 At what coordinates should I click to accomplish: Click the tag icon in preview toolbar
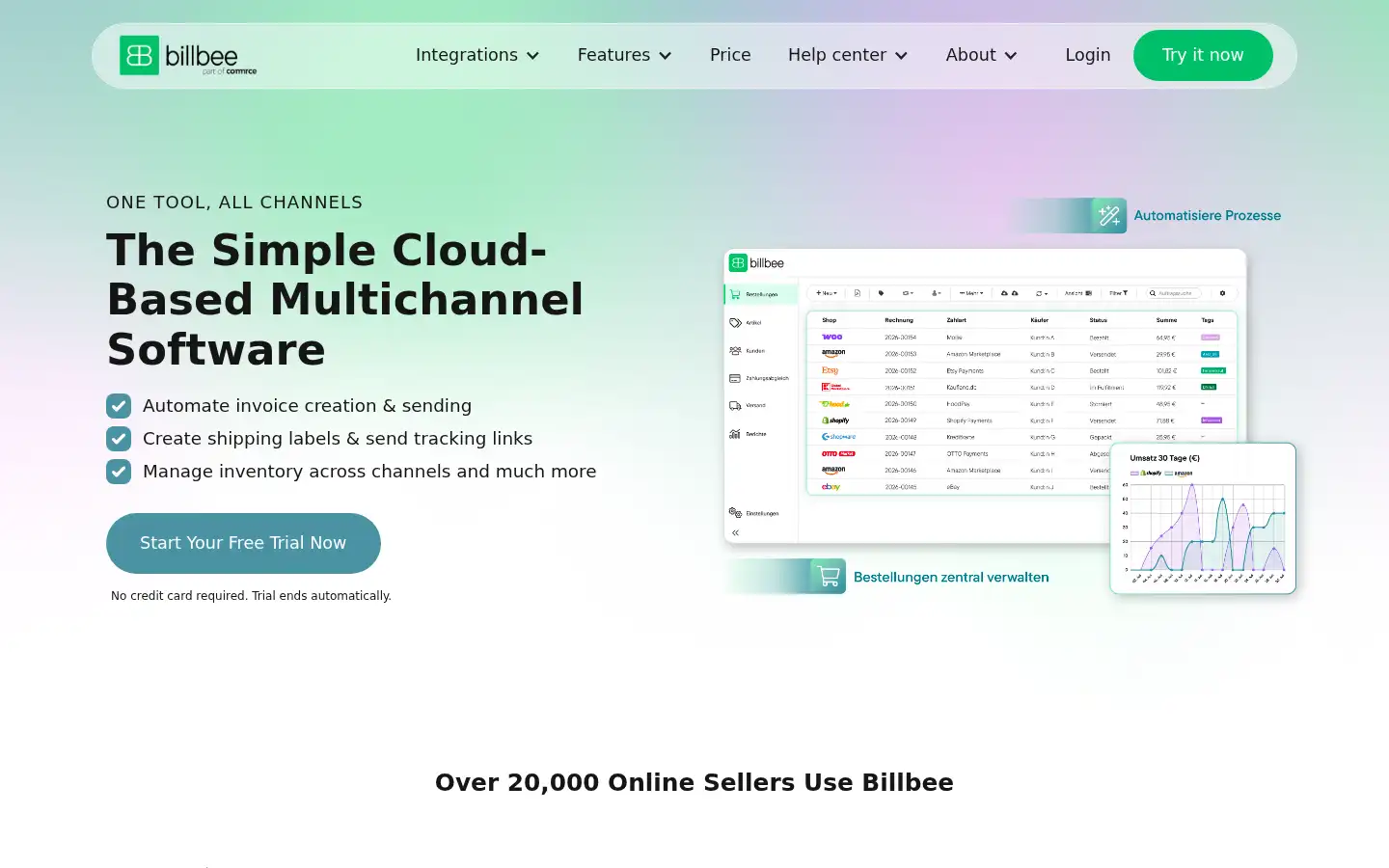881,293
